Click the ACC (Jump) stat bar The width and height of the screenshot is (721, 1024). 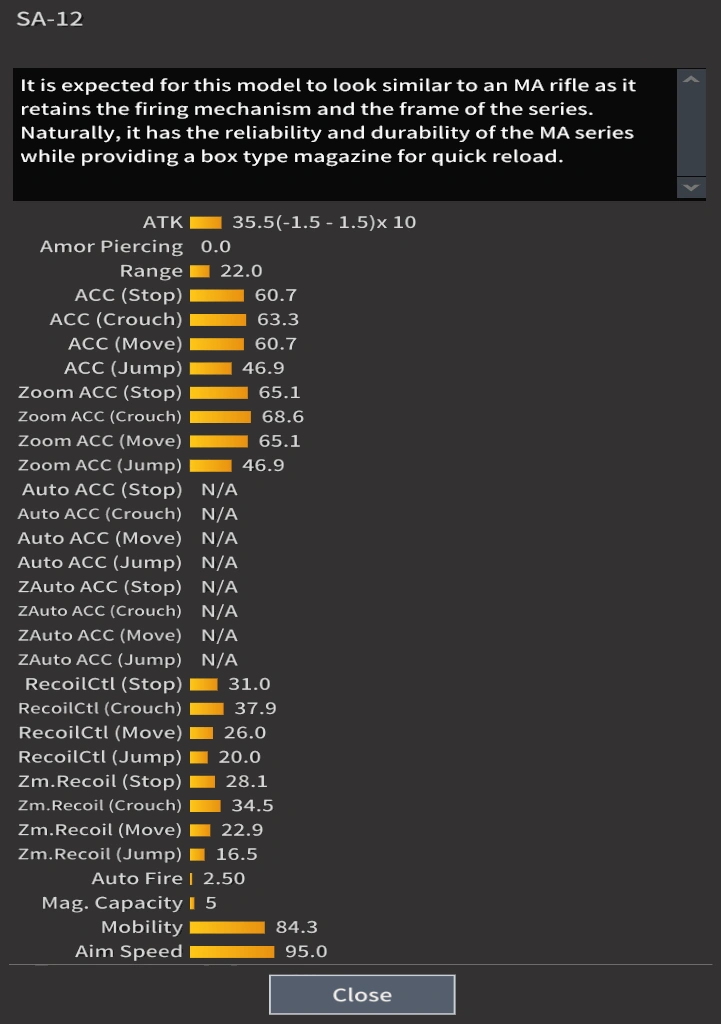point(210,368)
